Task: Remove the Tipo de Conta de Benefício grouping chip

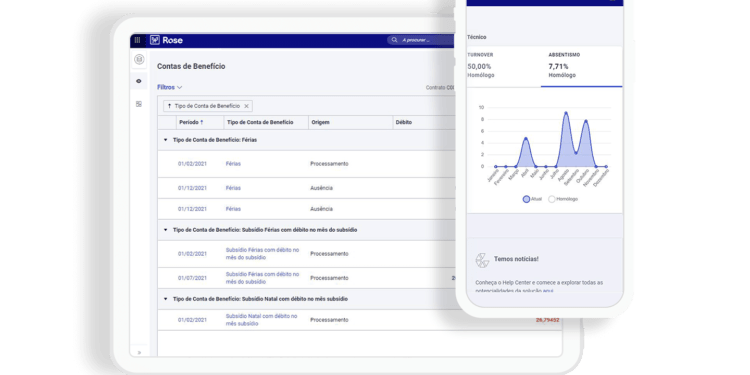Action: click(x=246, y=106)
